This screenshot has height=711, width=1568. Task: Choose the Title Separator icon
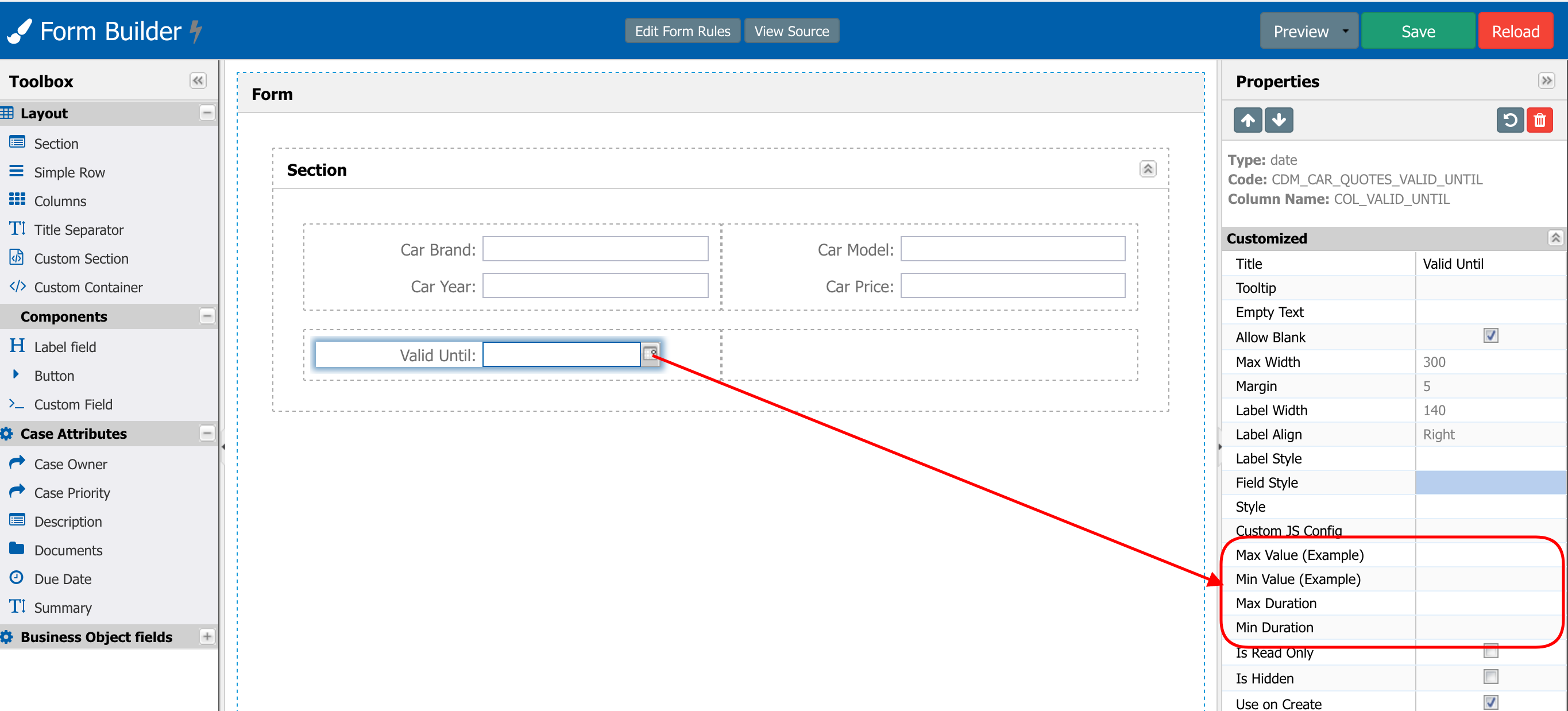(x=17, y=228)
